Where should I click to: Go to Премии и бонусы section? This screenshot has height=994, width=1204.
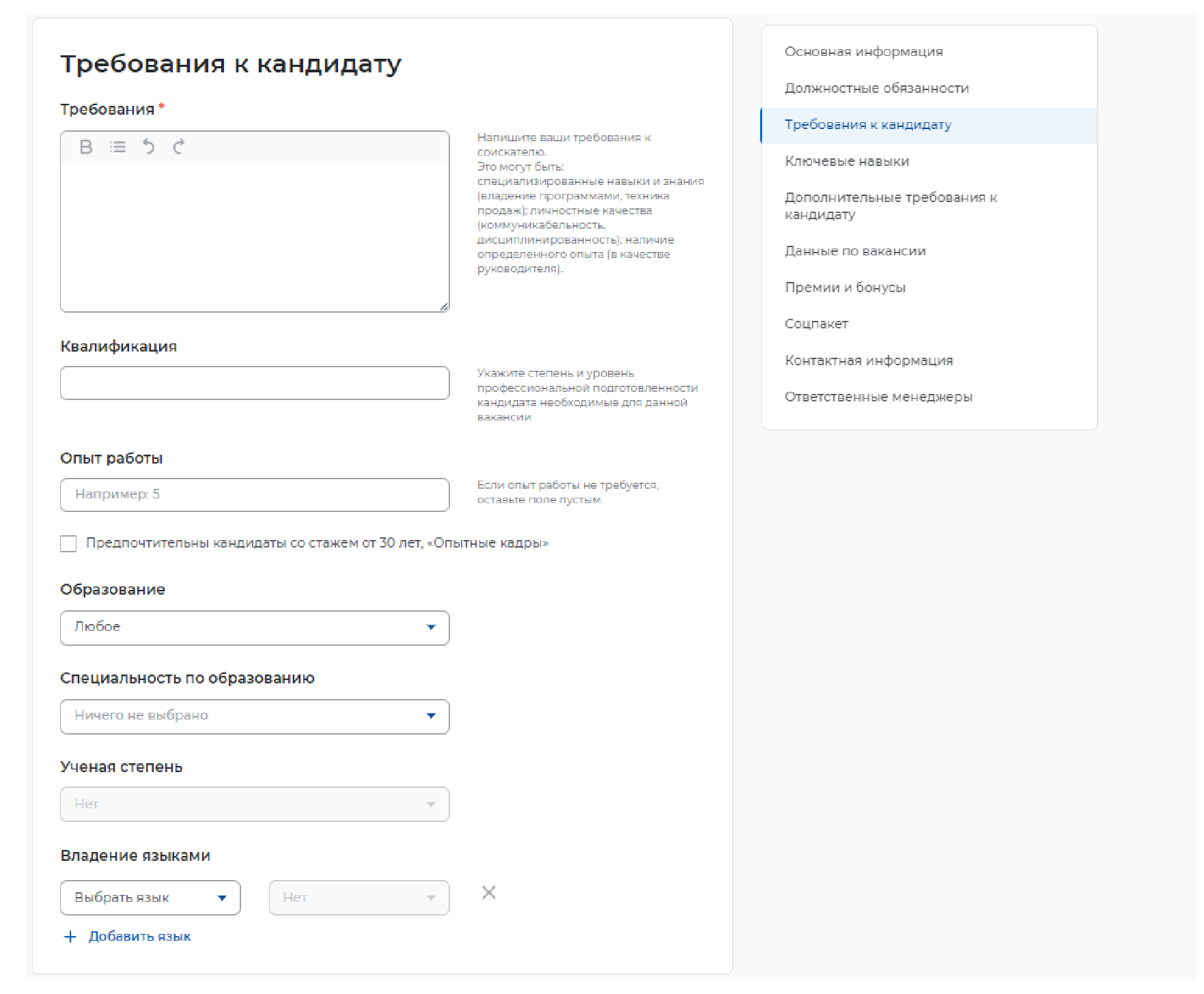[929, 287]
